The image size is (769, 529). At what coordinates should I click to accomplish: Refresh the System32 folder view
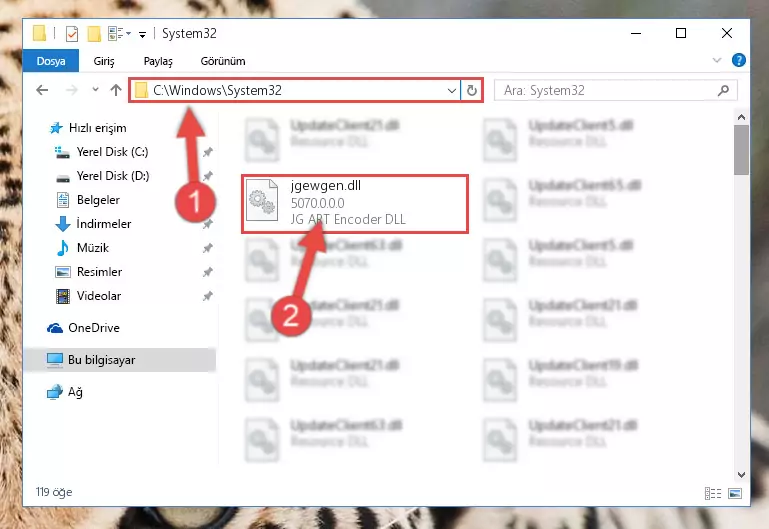(x=471, y=90)
